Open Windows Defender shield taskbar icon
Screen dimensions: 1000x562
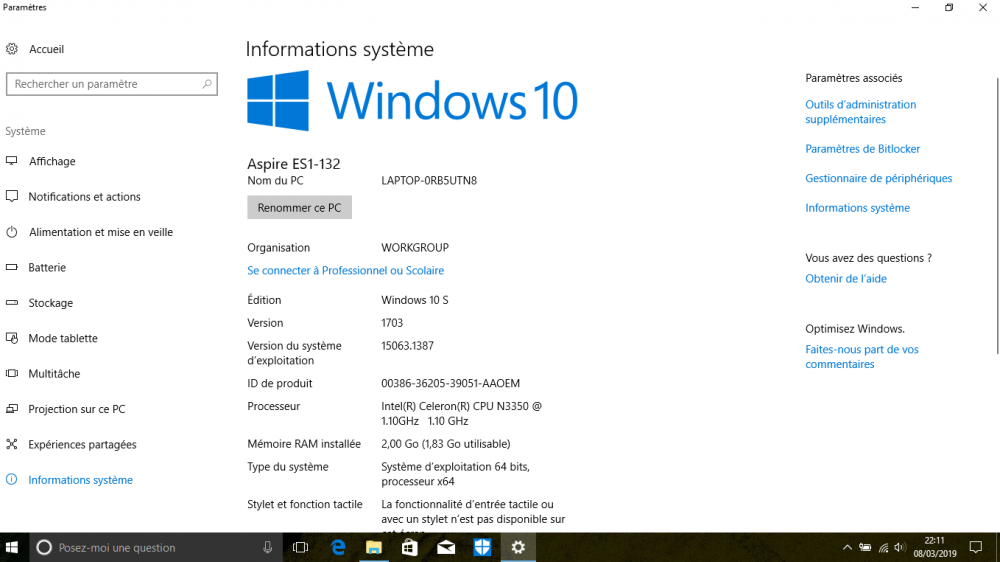click(x=482, y=547)
